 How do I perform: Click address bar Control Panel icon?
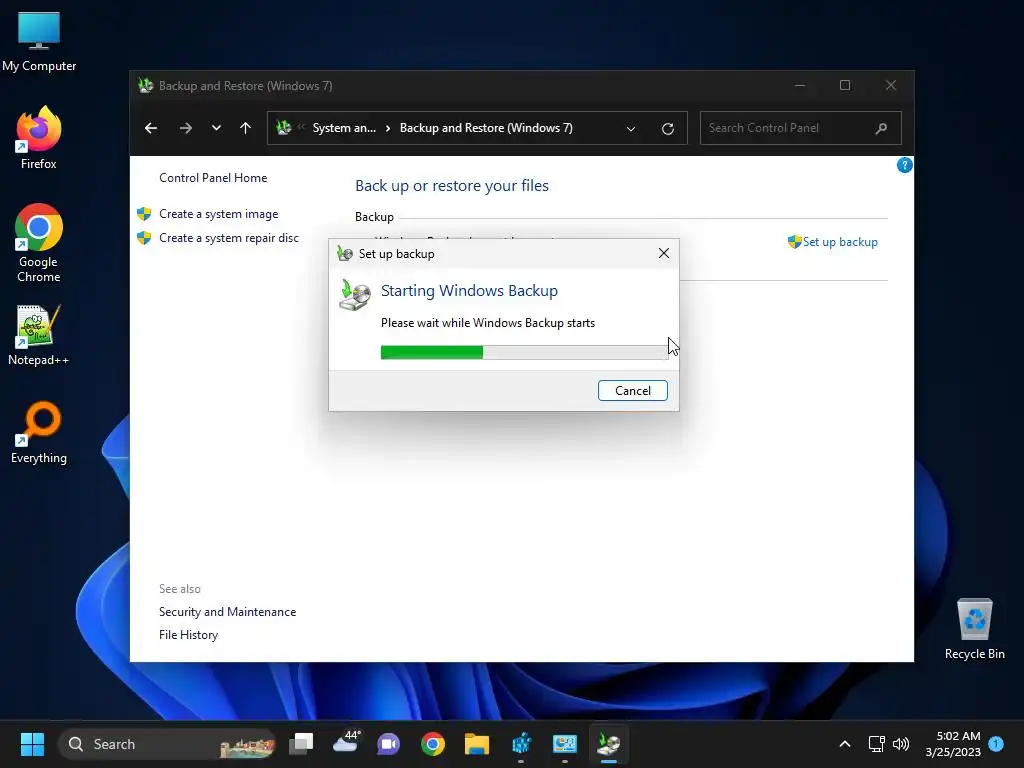click(283, 128)
